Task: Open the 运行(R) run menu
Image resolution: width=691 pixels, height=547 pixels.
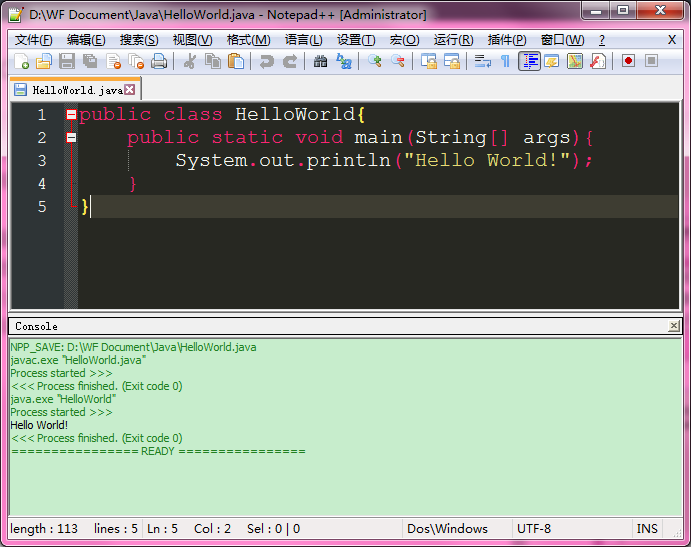Action: click(x=453, y=40)
